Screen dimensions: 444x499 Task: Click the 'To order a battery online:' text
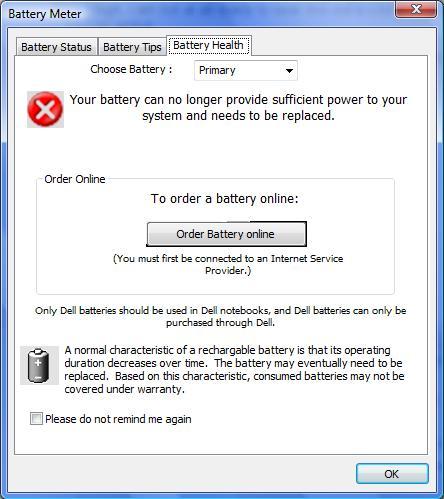pyautogui.click(x=225, y=199)
